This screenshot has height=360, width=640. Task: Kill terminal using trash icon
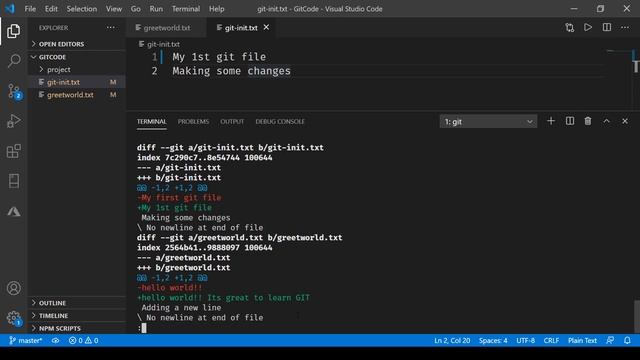point(588,121)
